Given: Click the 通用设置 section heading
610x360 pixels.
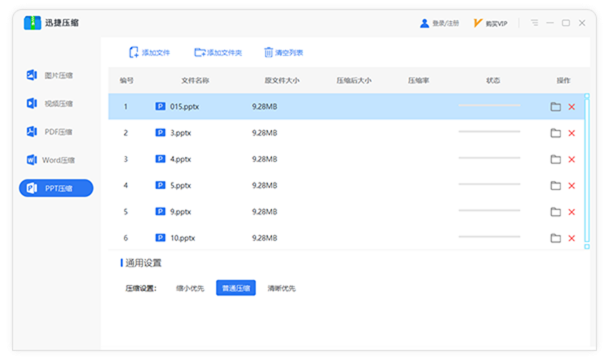Looking at the screenshot, I should pyautogui.click(x=143, y=263).
